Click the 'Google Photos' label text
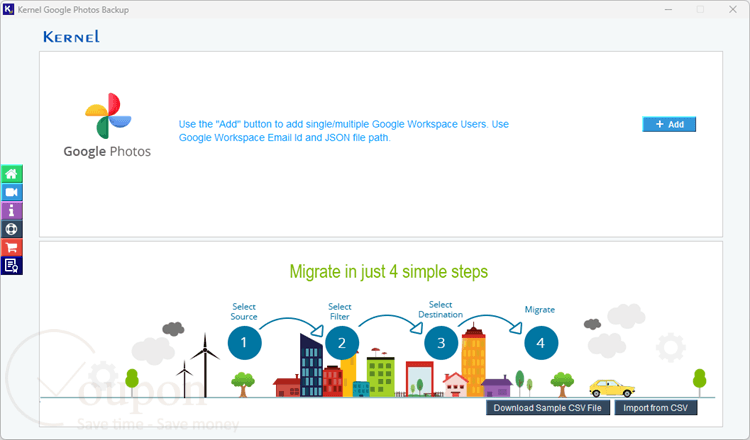Image resolution: width=750 pixels, height=440 pixels. [107, 152]
